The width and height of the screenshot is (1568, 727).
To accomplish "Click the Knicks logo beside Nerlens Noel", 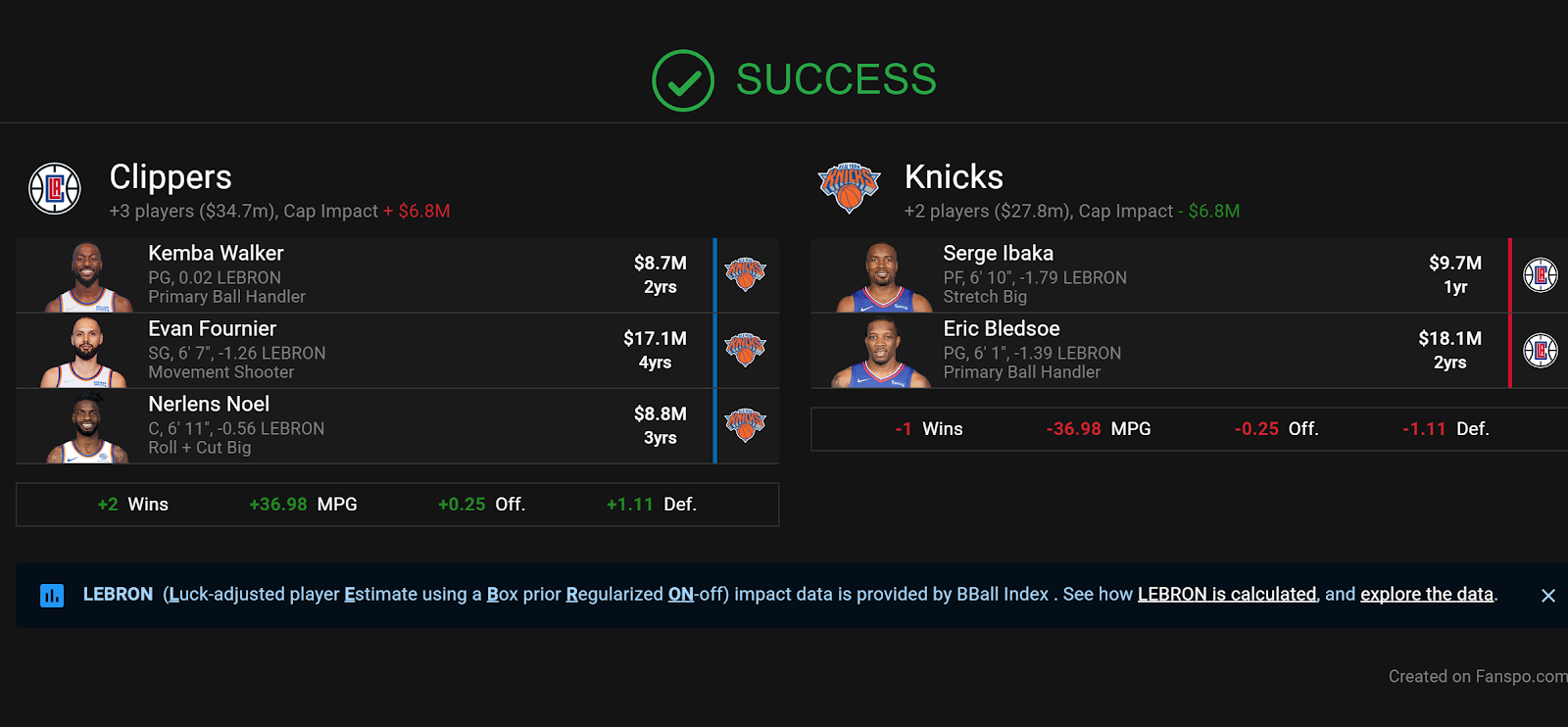I will click(x=745, y=425).
